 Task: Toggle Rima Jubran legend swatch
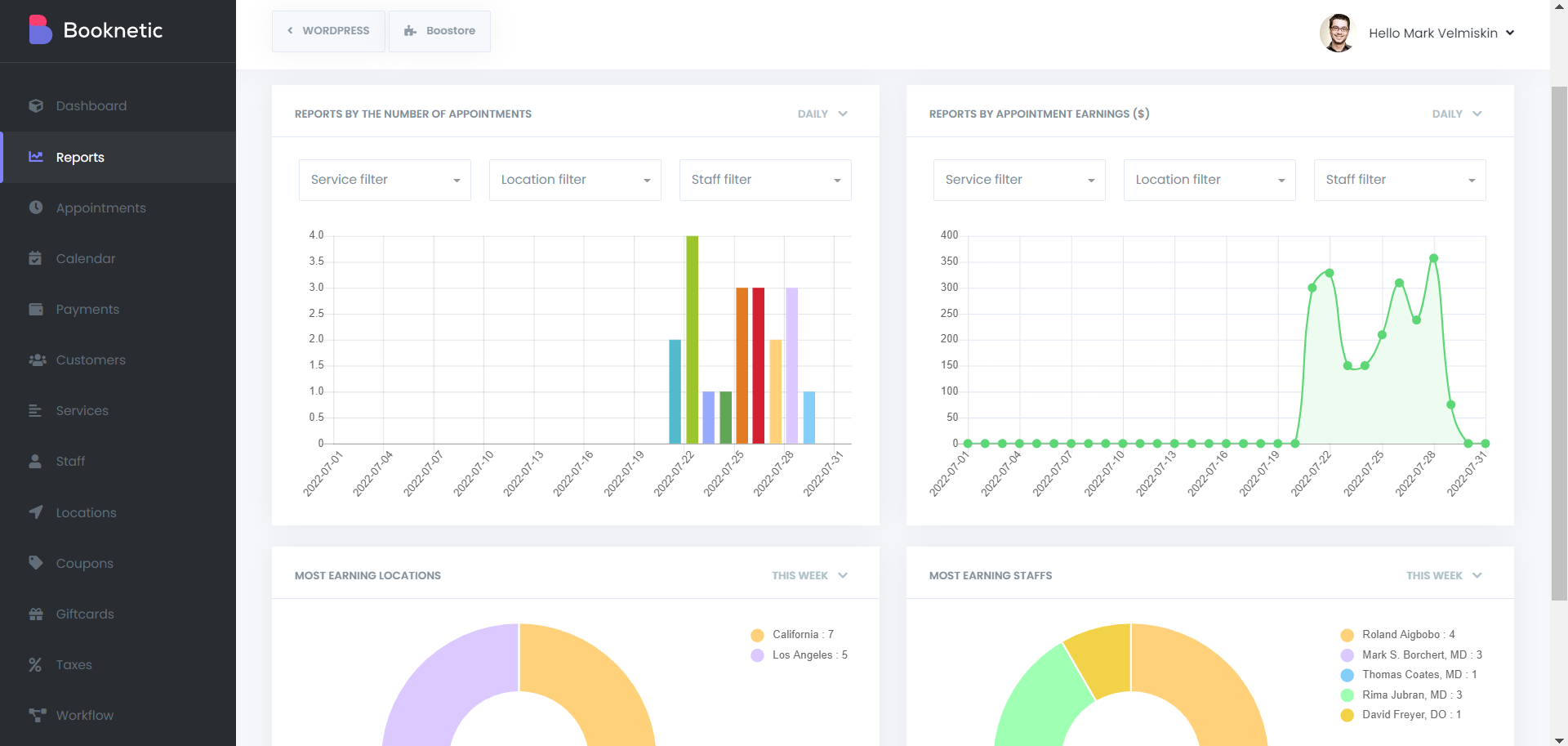(1347, 695)
